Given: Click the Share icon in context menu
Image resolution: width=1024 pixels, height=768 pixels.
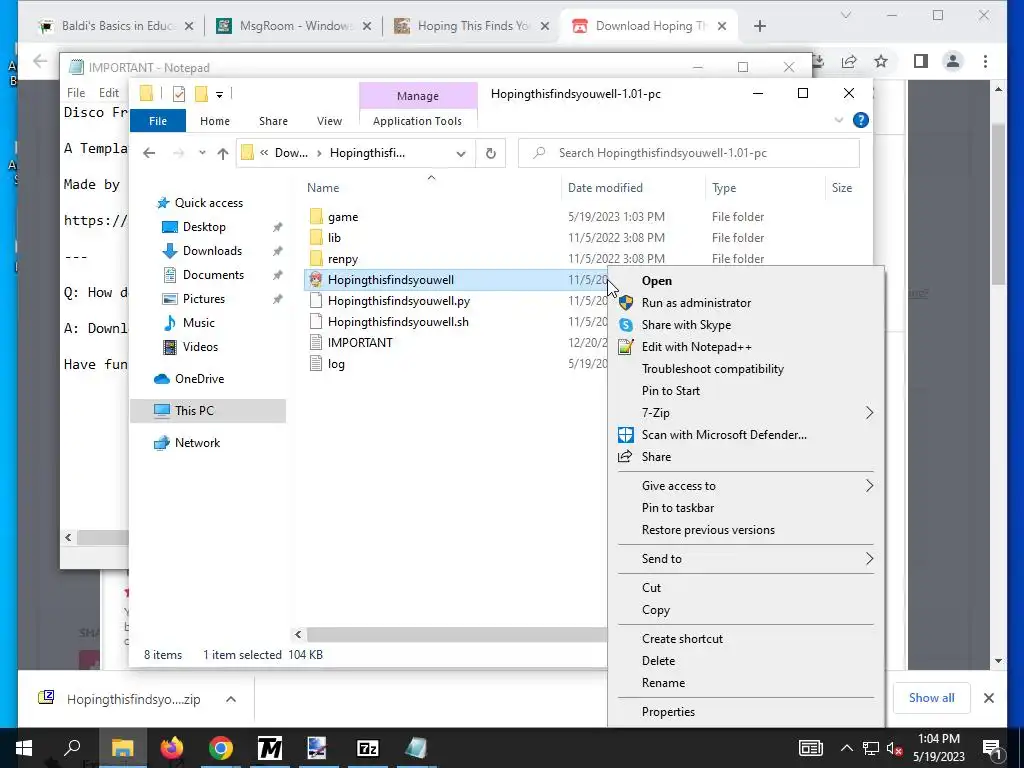Looking at the screenshot, I should [x=625, y=456].
